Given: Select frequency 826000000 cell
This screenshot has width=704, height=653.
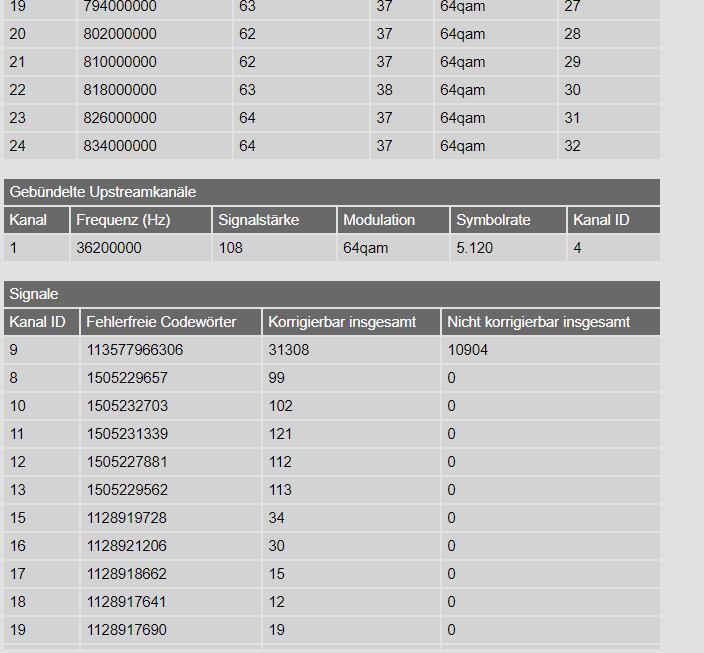Looking at the screenshot, I should point(120,118).
